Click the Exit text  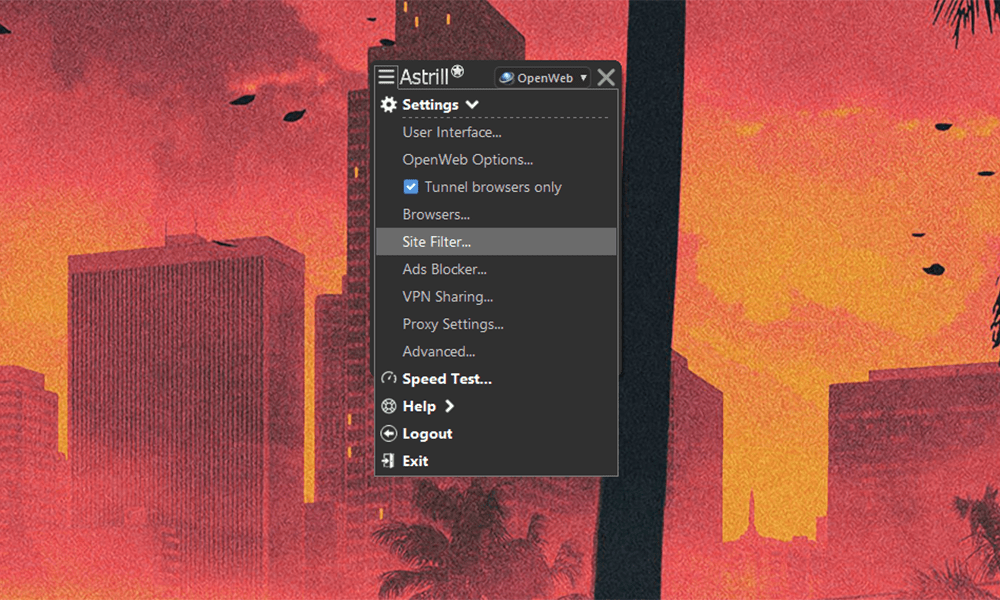(x=415, y=461)
